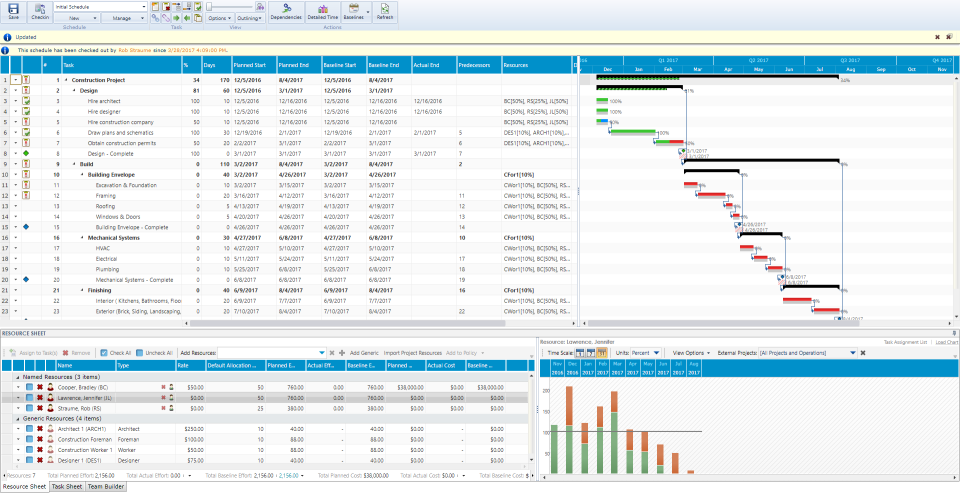Click the link tasks chain icon
The image size is (960, 493).
coord(156,18)
